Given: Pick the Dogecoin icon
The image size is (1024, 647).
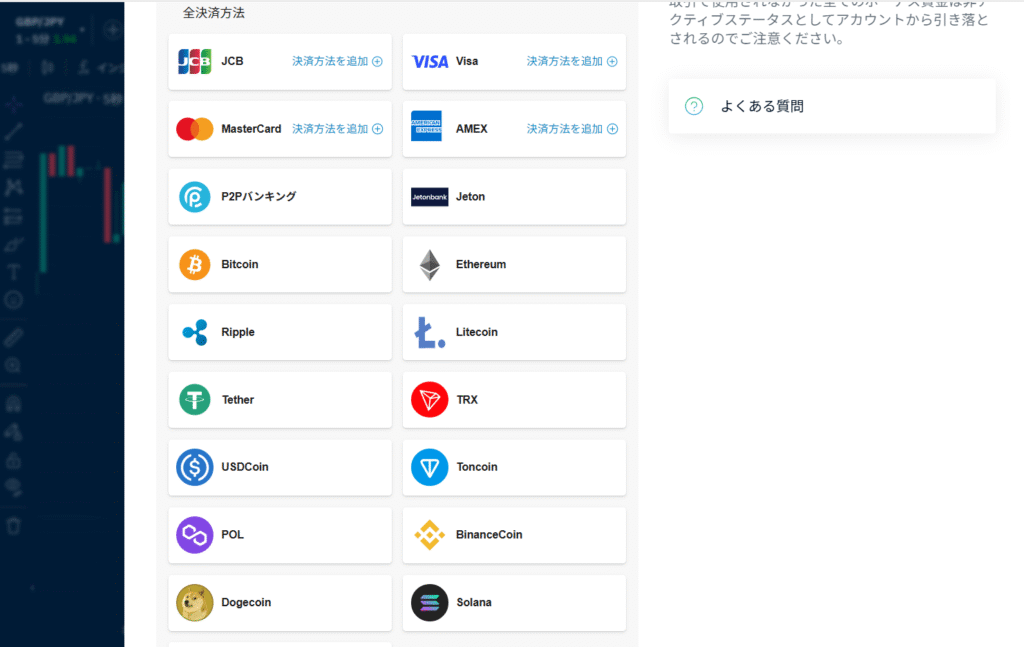Looking at the screenshot, I should pos(195,603).
